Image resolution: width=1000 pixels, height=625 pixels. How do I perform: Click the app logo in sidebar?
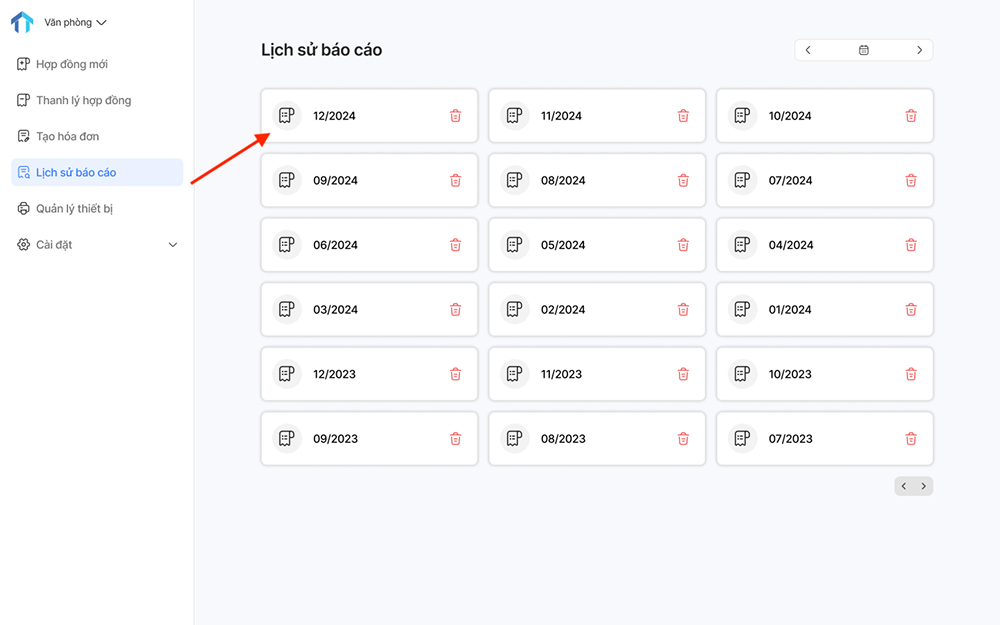[21, 22]
